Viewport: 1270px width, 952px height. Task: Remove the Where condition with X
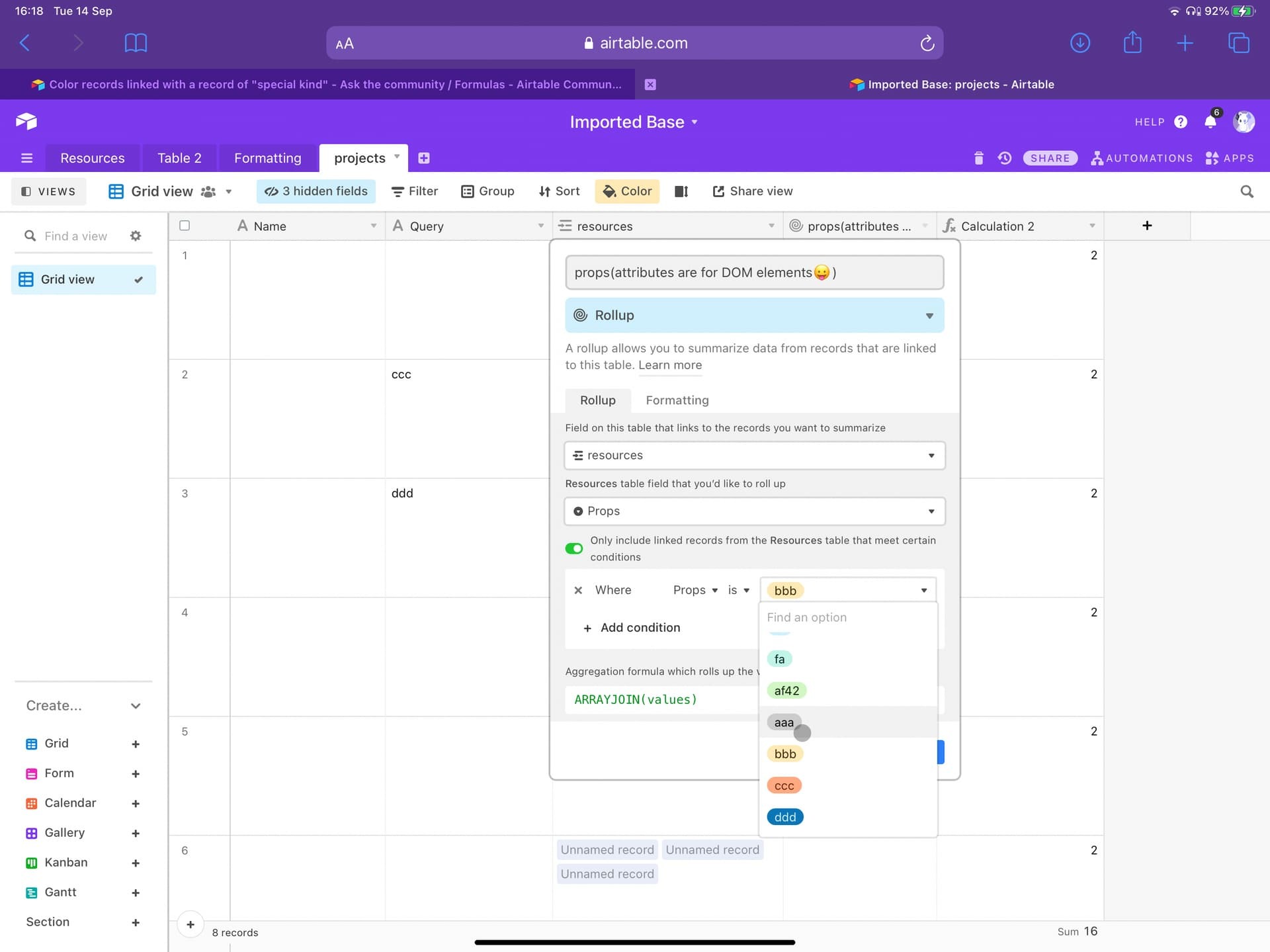[x=578, y=590]
